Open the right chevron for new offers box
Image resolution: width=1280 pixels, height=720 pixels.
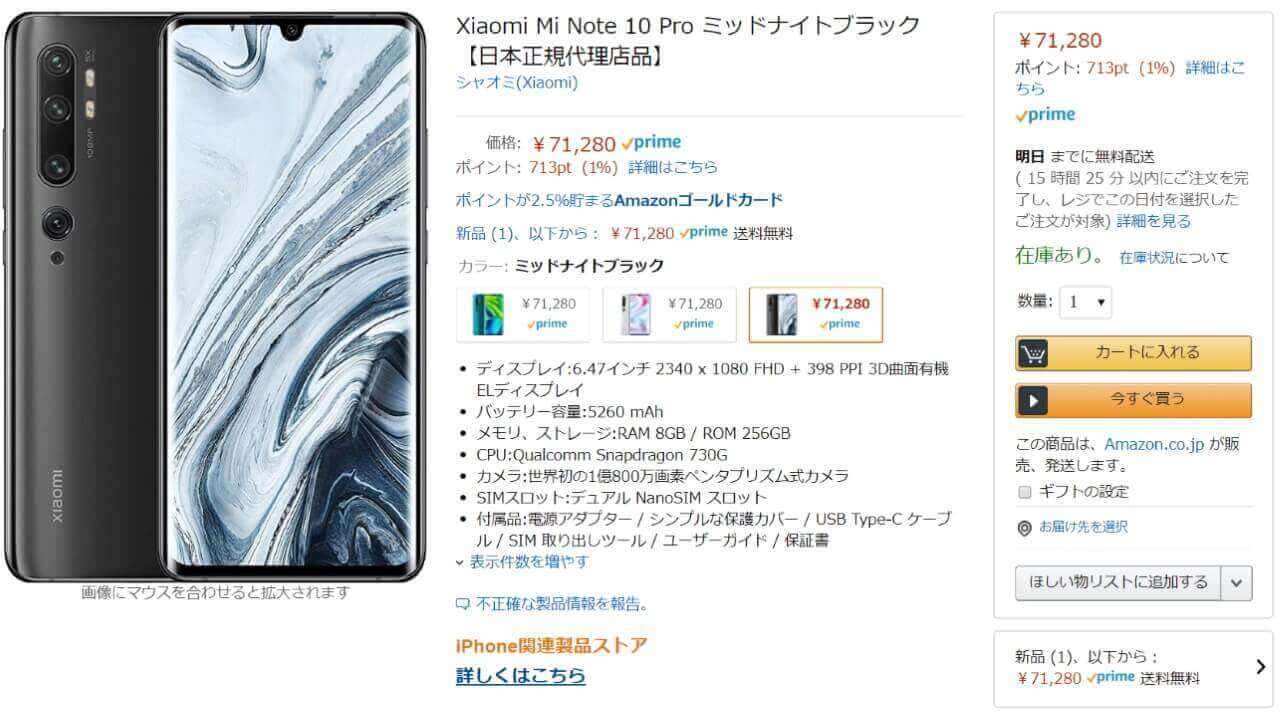[1260, 667]
